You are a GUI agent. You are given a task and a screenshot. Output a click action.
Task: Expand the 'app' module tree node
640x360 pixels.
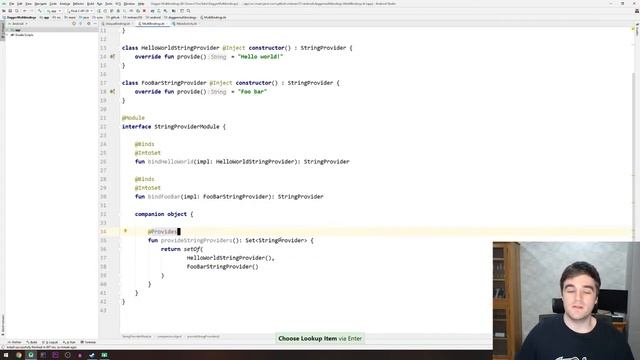pos(7,30)
